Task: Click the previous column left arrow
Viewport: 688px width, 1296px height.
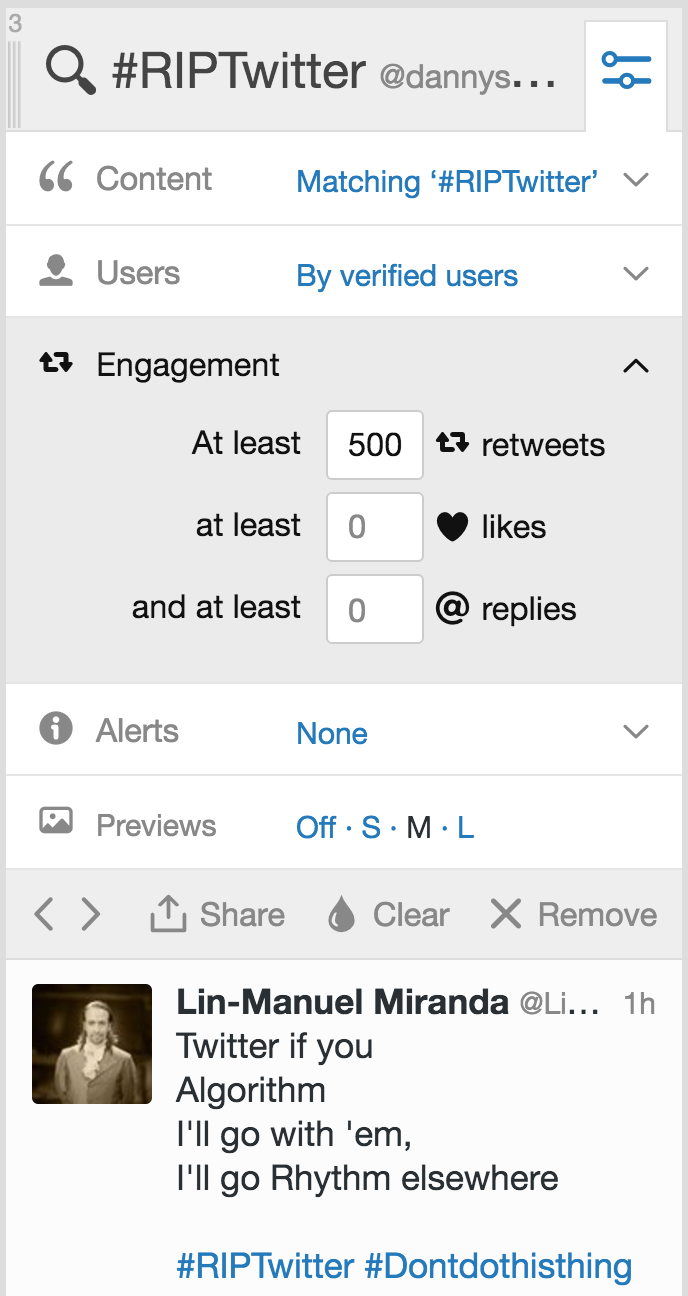Action: [x=43, y=914]
